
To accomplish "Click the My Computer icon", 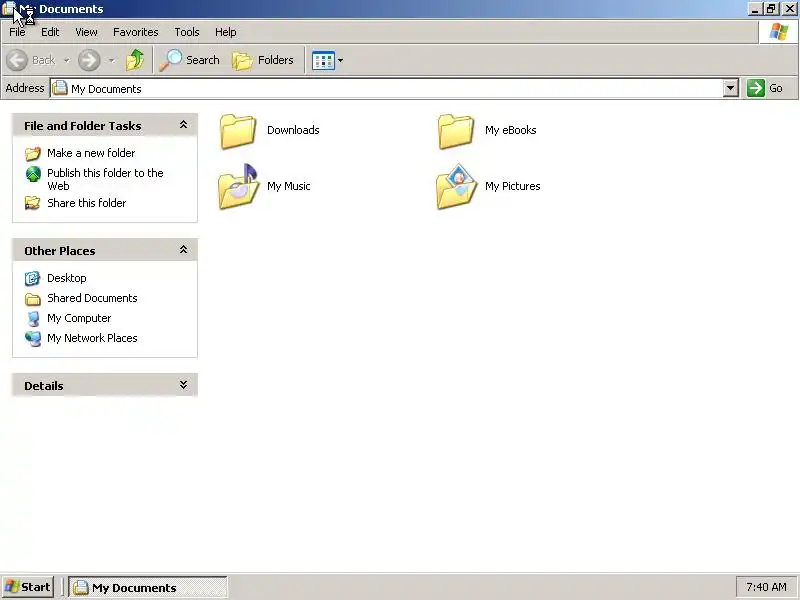I will [x=33, y=319].
